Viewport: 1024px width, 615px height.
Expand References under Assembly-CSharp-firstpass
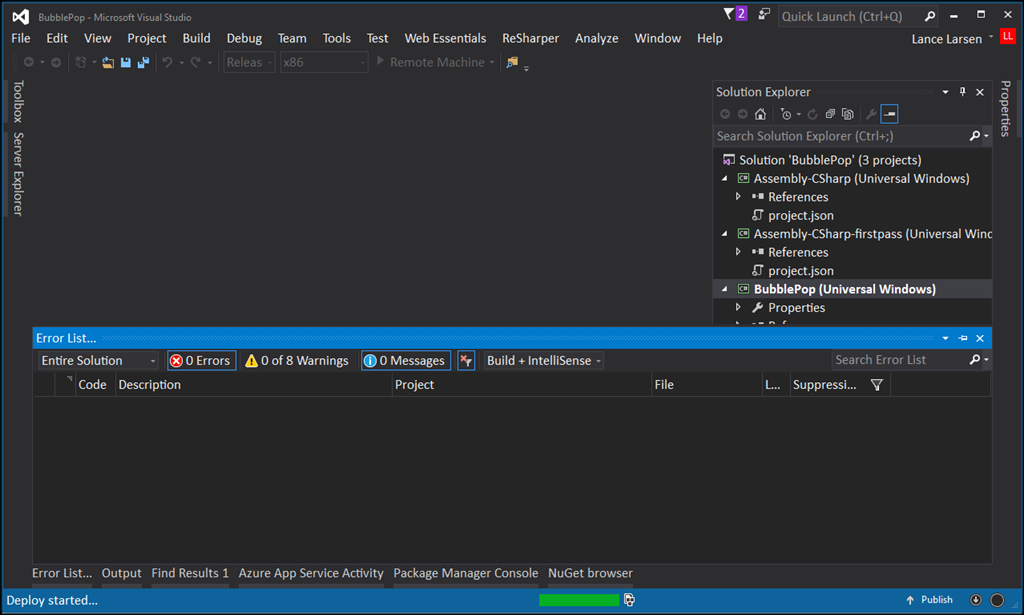tap(739, 252)
